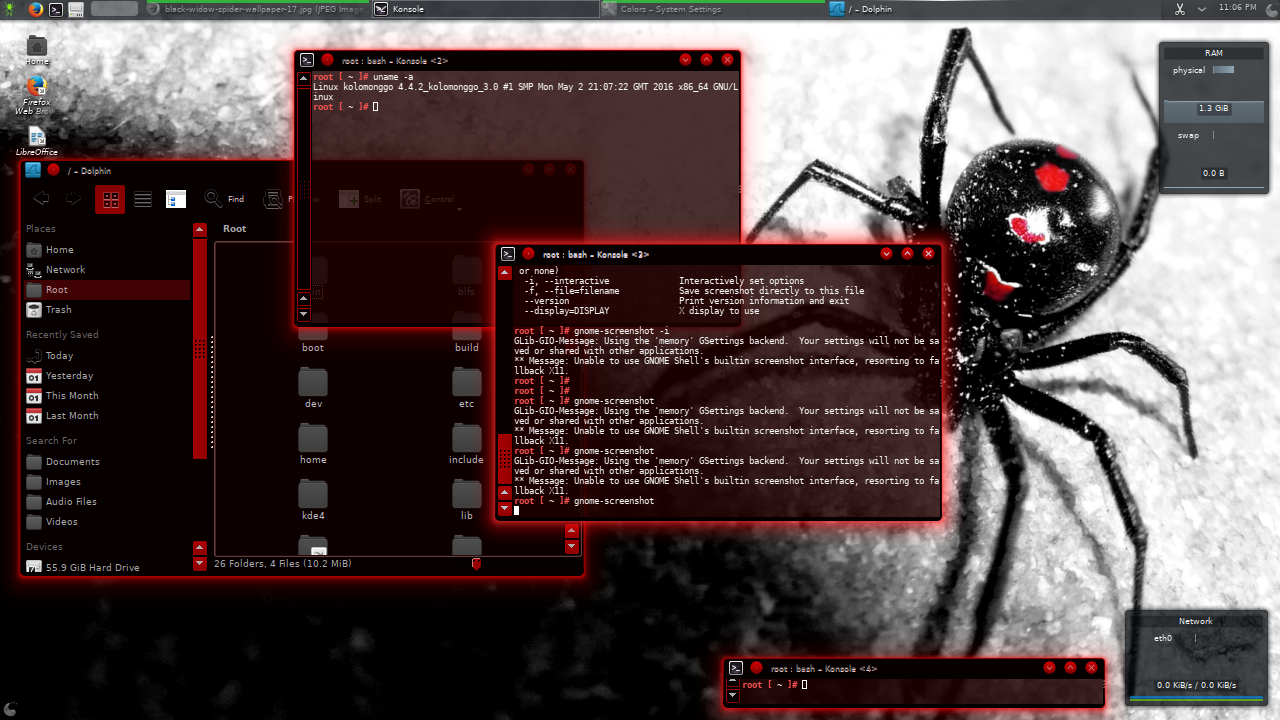Activate the Dolphin window from the taskbar
The width and height of the screenshot is (1280, 720).
(x=880, y=8)
